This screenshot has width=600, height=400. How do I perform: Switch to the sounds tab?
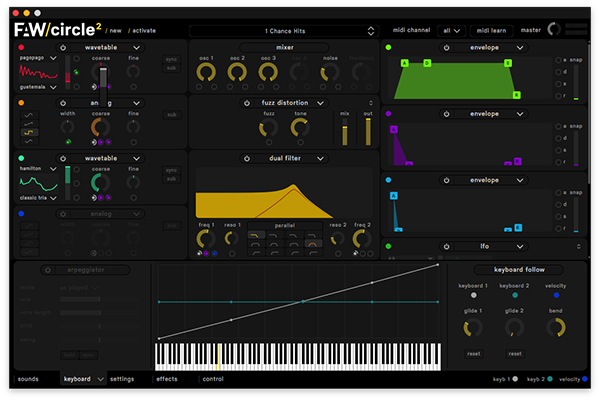[x=28, y=379]
